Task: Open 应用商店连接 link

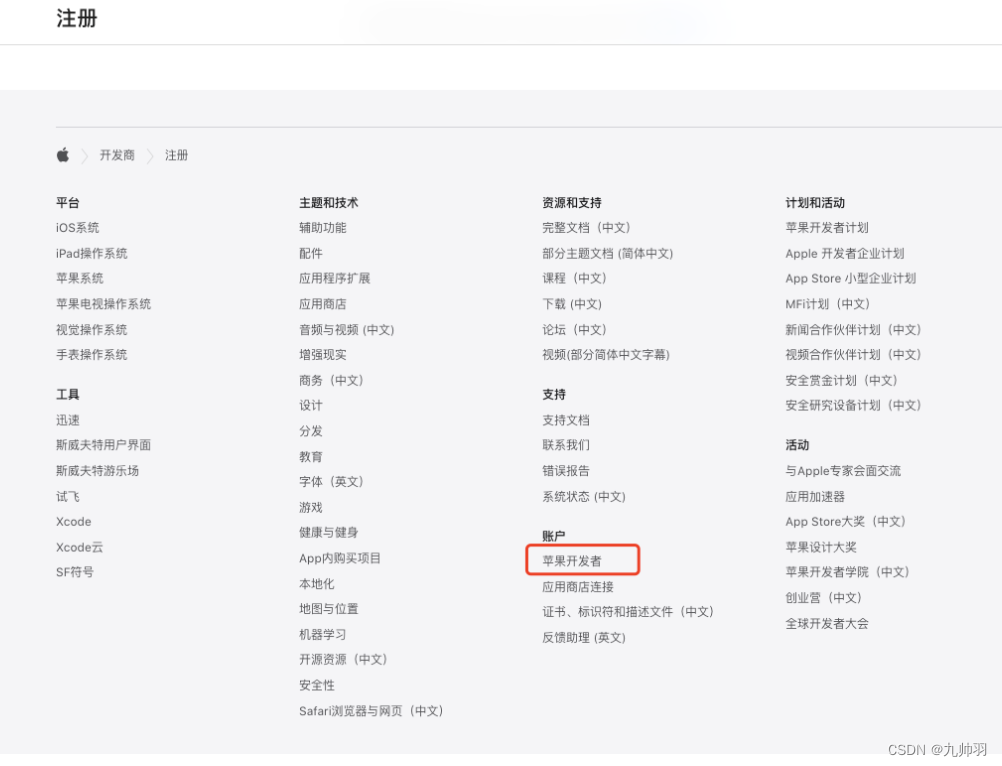Action: coord(578,586)
